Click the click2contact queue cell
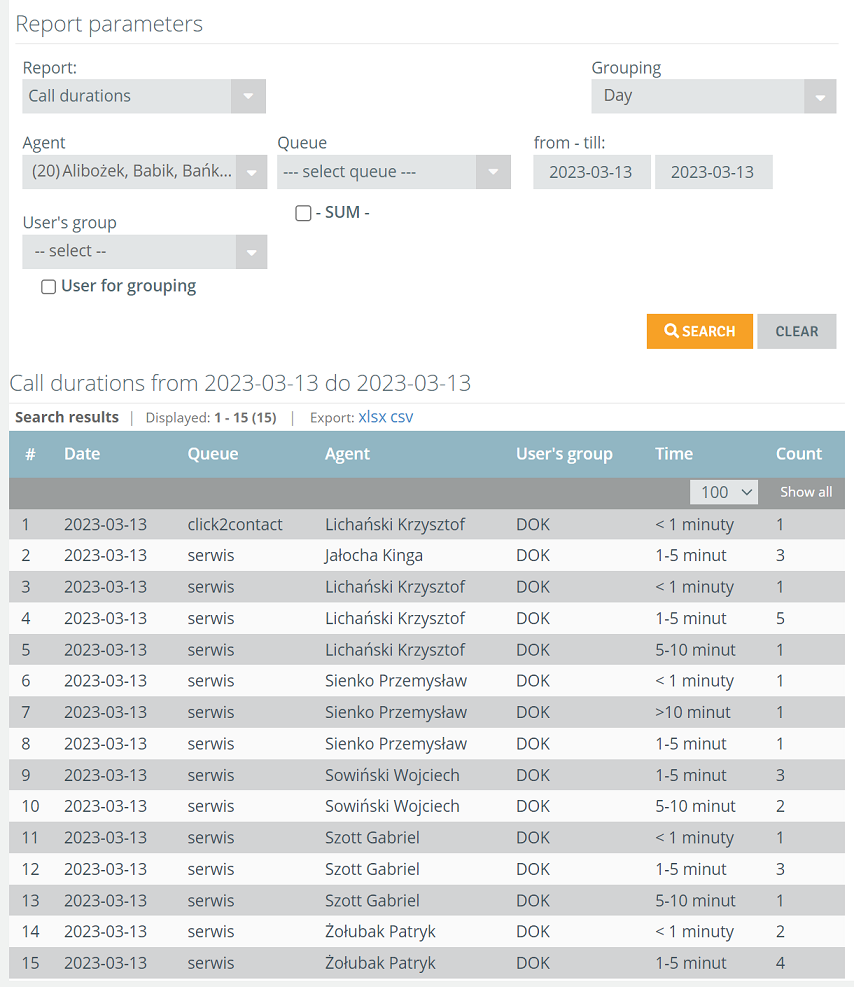854x987 pixels. 235,524
